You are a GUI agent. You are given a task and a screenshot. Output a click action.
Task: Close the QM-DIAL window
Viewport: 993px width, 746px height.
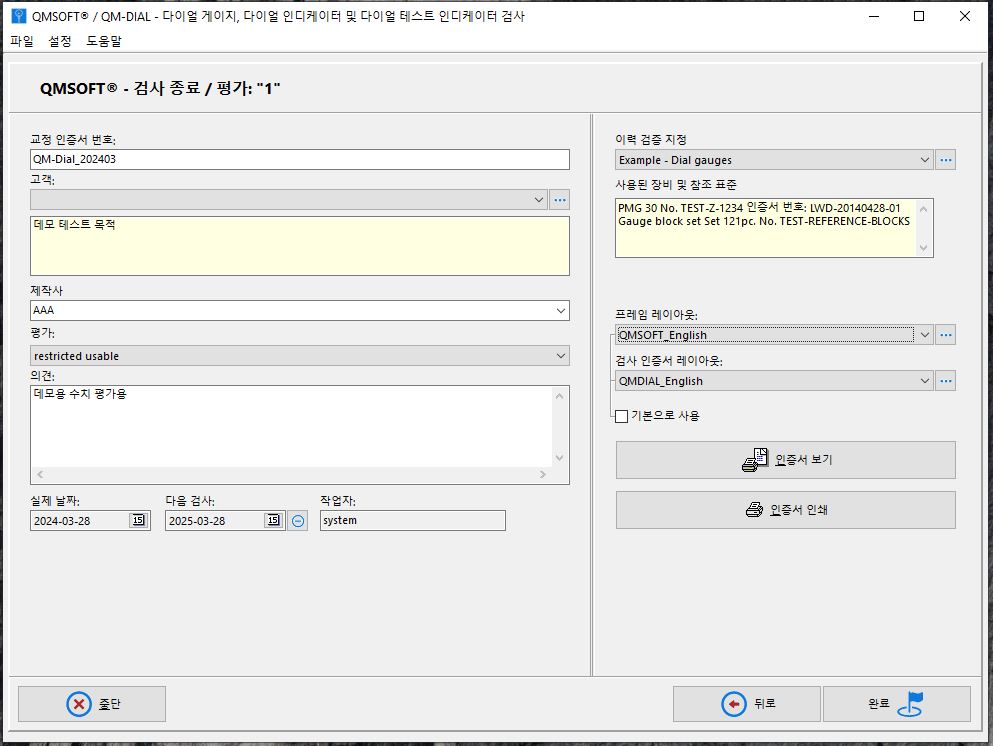[x=965, y=16]
